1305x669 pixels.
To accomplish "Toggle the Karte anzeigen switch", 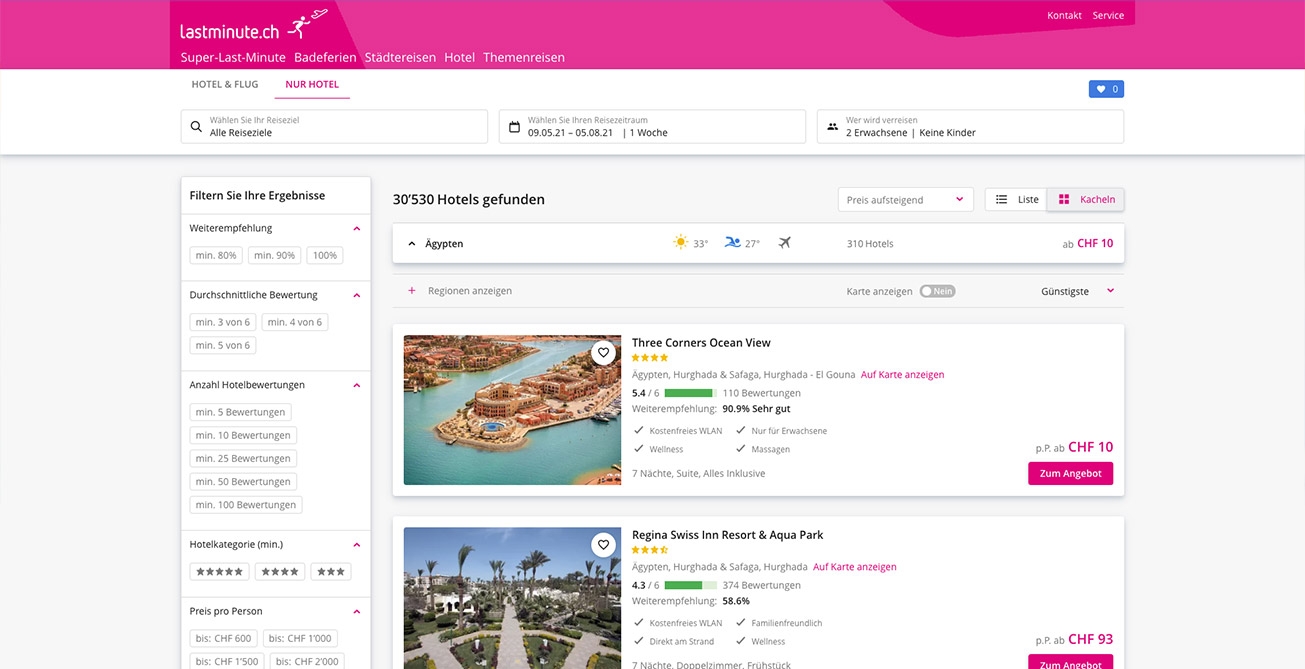I will click(937, 291).
